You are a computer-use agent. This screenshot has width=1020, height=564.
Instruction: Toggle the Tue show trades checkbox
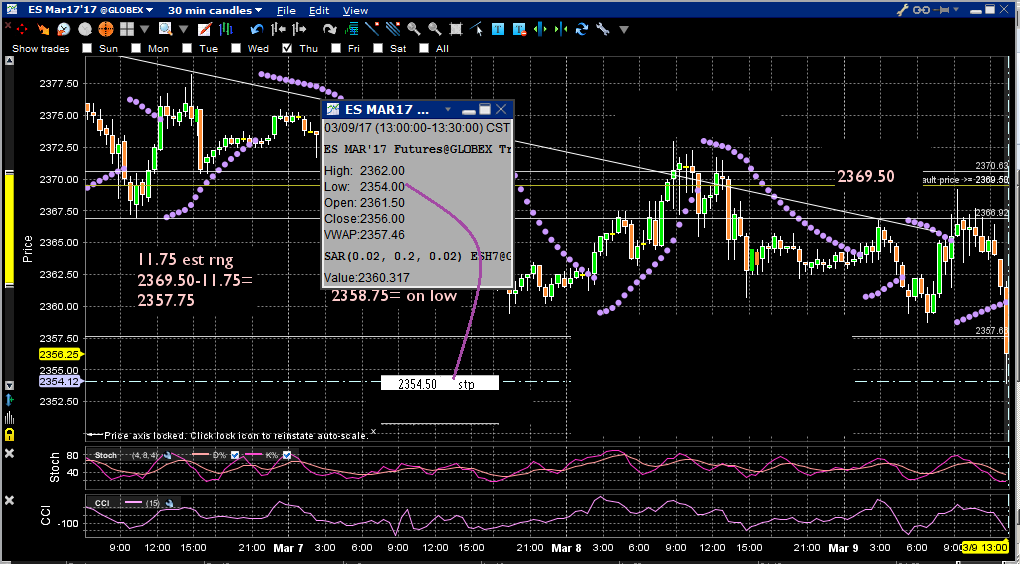pyautogui.click(x=187, y=48)
